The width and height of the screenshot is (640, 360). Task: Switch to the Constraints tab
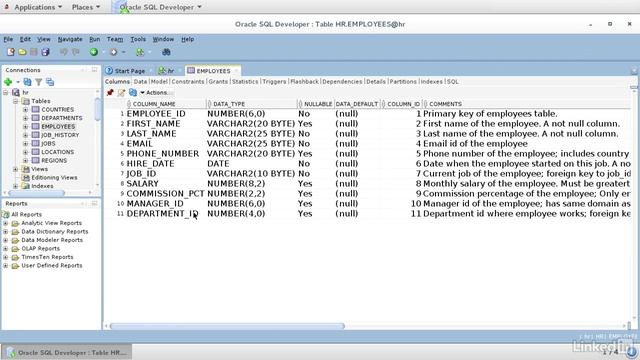[x=188, y=82]
